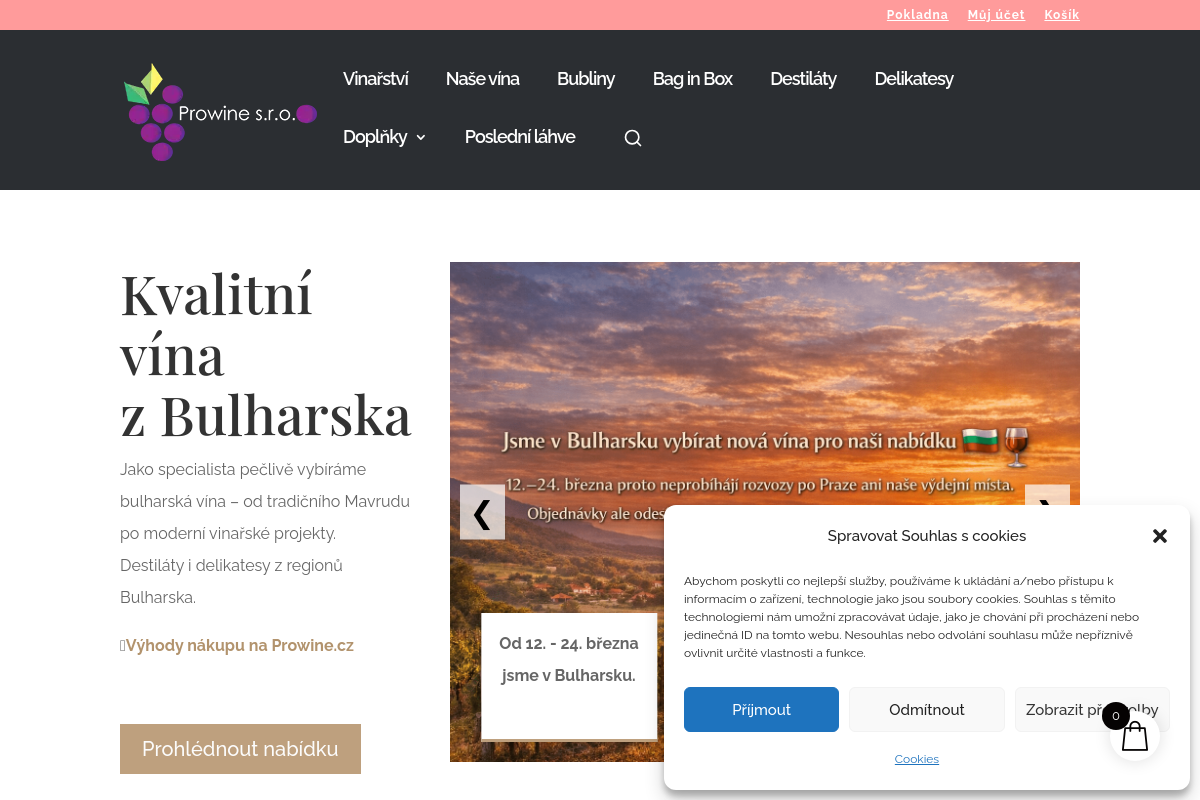The image size is (1200, 800).
Task: Click the Prowine s.r.o. grape logo
Action: point(220,112)
